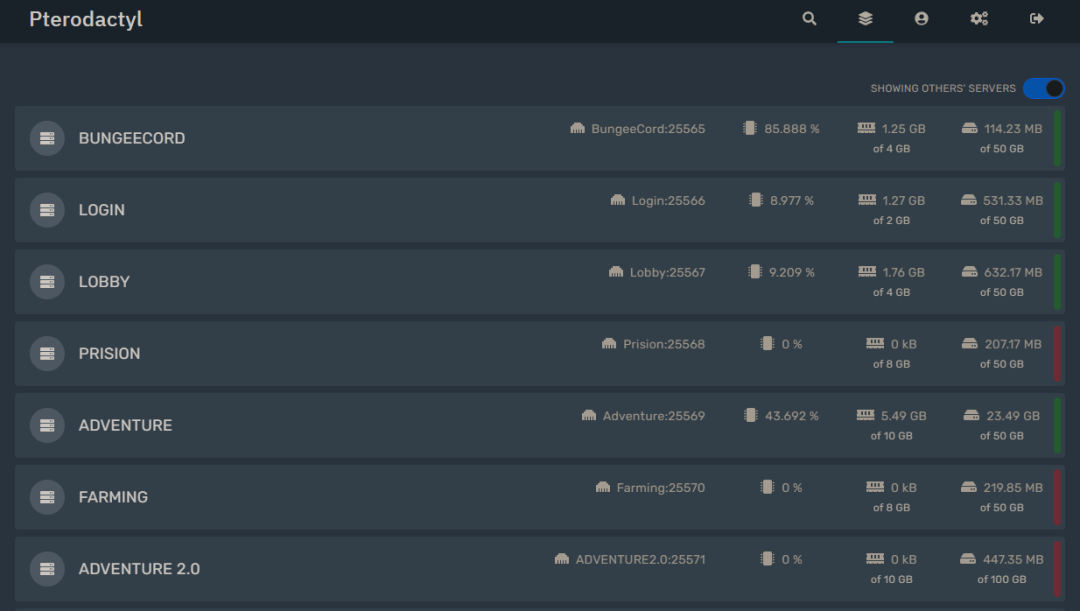
Task: Open the LOGIN server
Action: click(102, 210)
